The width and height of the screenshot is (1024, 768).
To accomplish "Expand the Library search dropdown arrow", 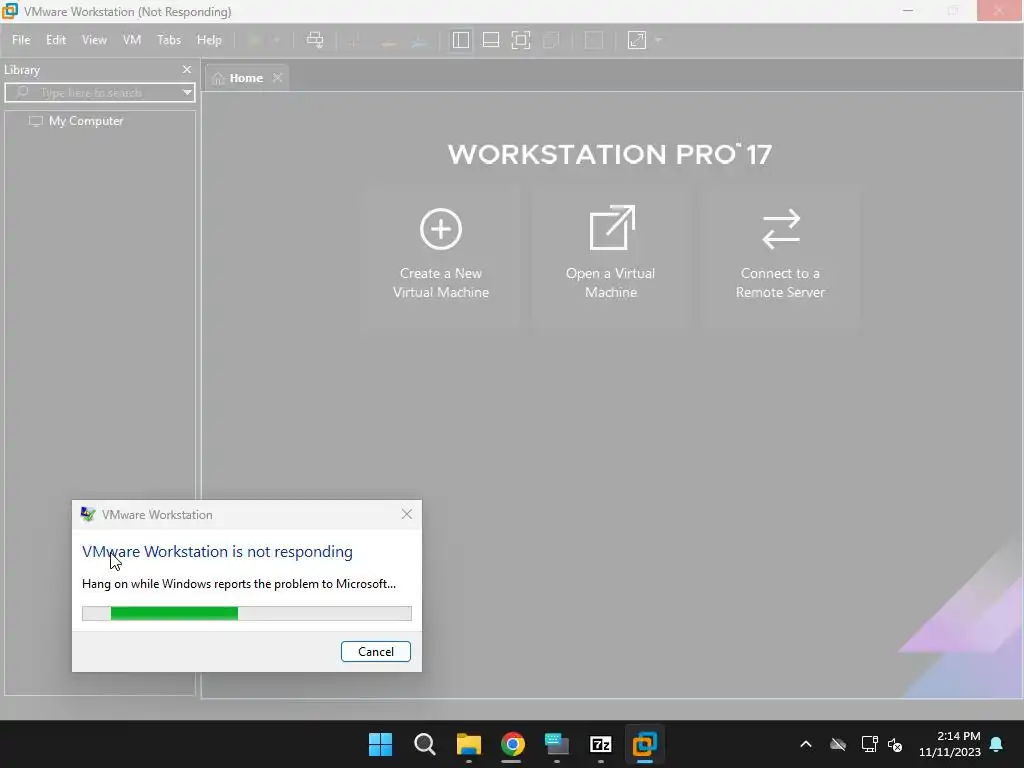I will point(187,93).
